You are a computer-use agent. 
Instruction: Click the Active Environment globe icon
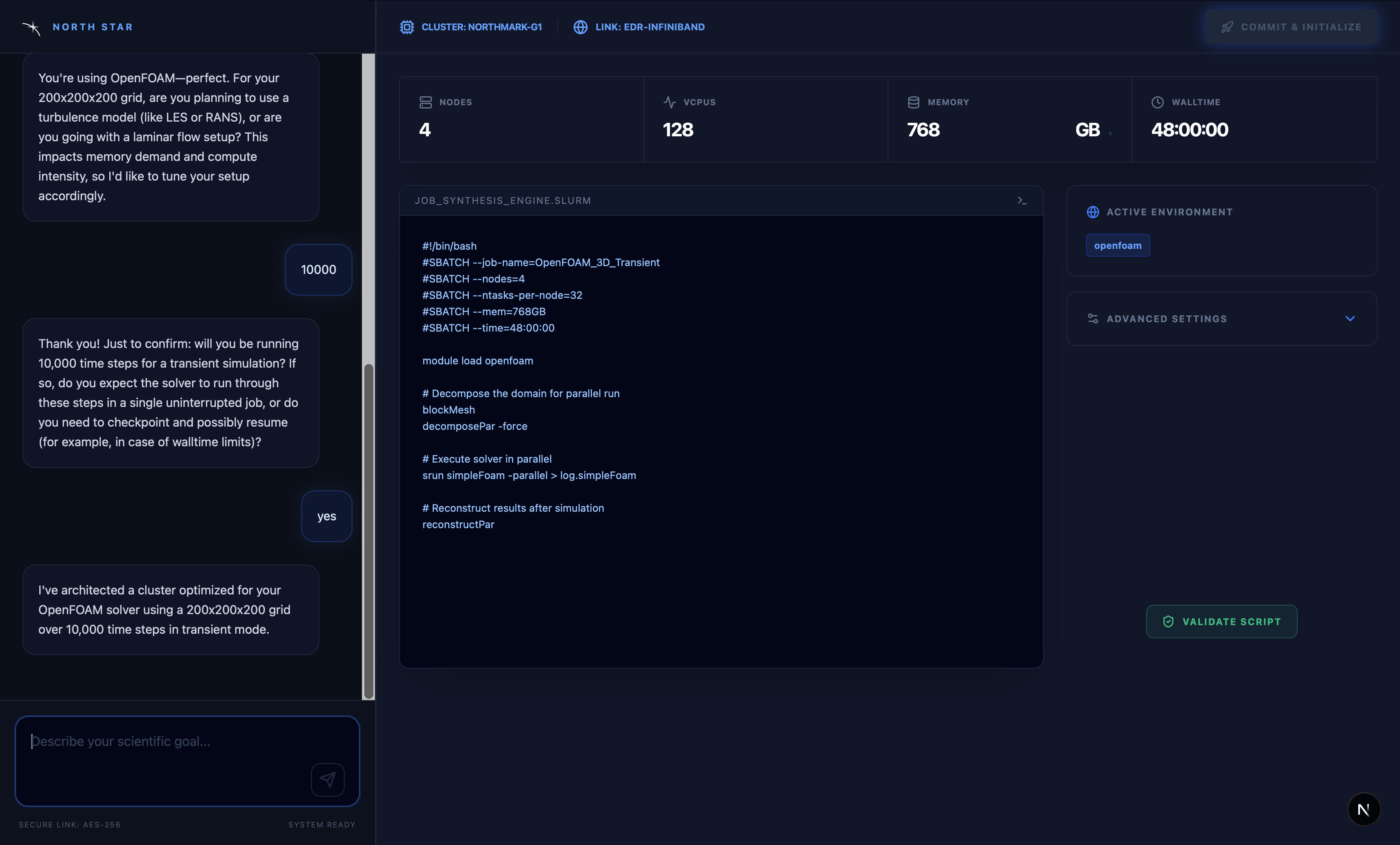pyautogui.click(x=1093, y=212)
